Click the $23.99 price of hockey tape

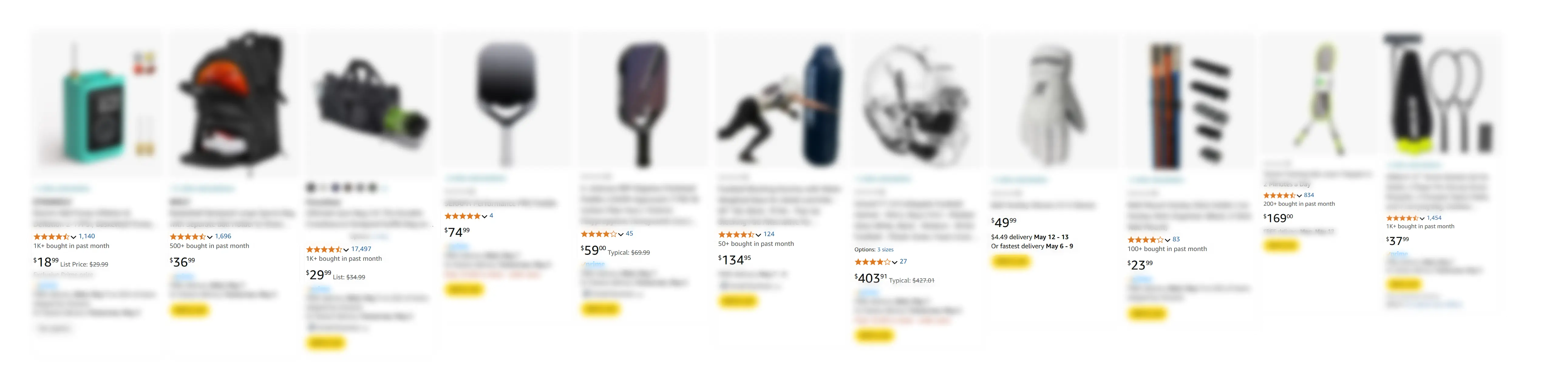pos(1140,264)
